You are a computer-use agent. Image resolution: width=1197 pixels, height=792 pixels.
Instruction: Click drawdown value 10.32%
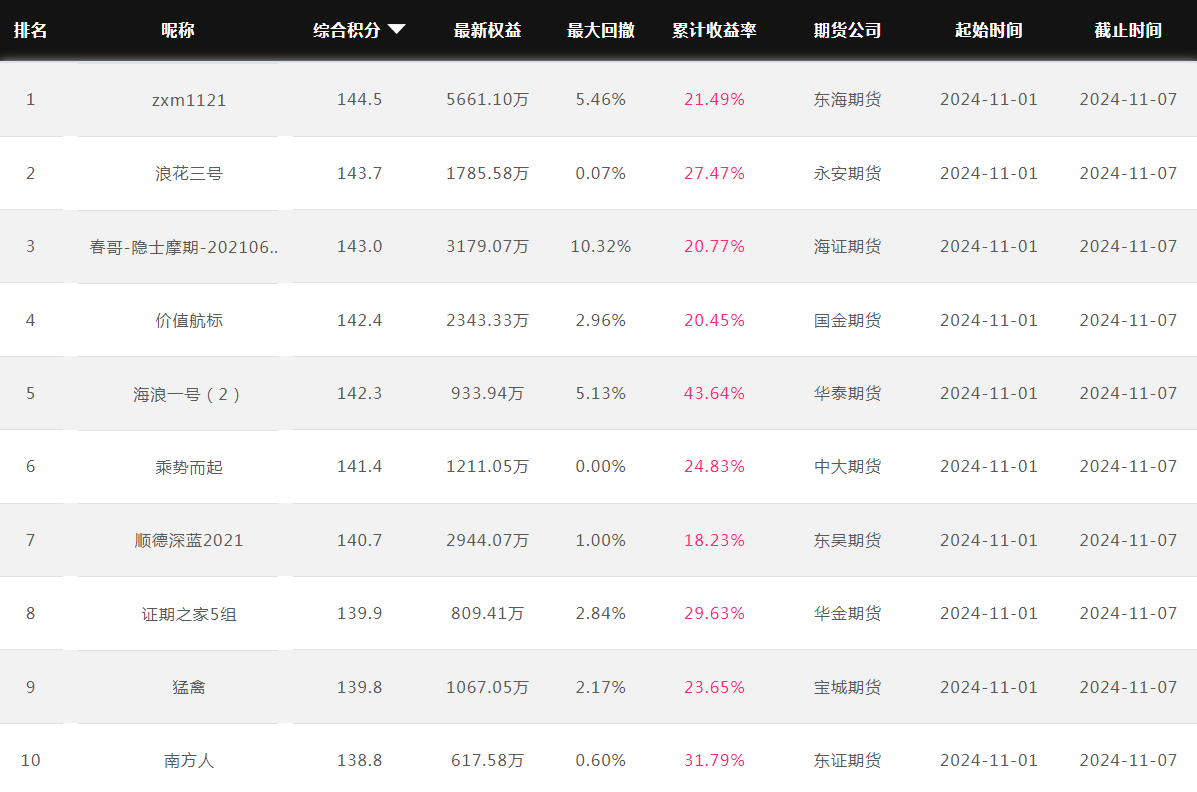[601, 246]
